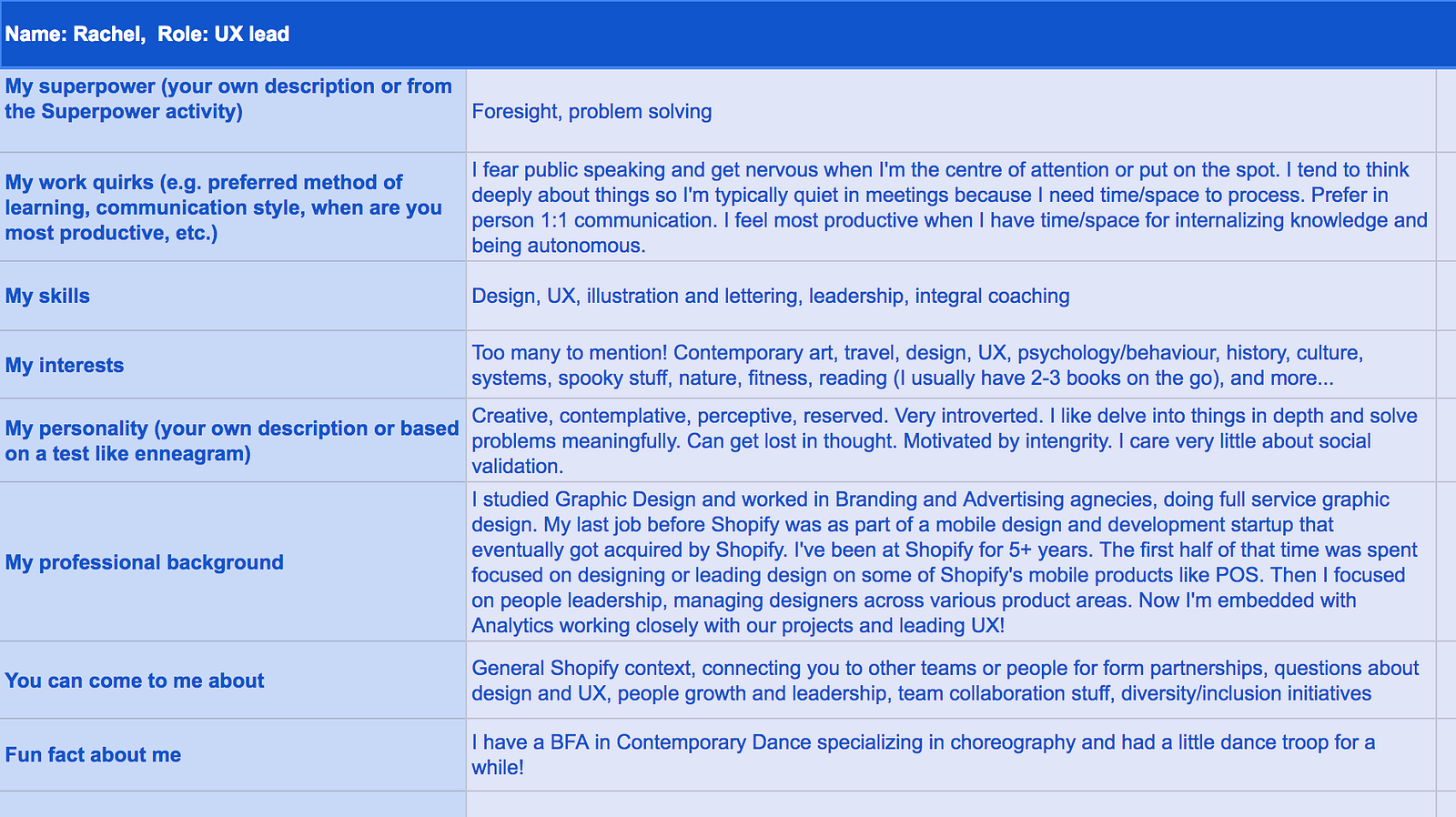1456x817 pixels.
Task: Click the 'Fun fact about me' label cell
Action: 233,754
